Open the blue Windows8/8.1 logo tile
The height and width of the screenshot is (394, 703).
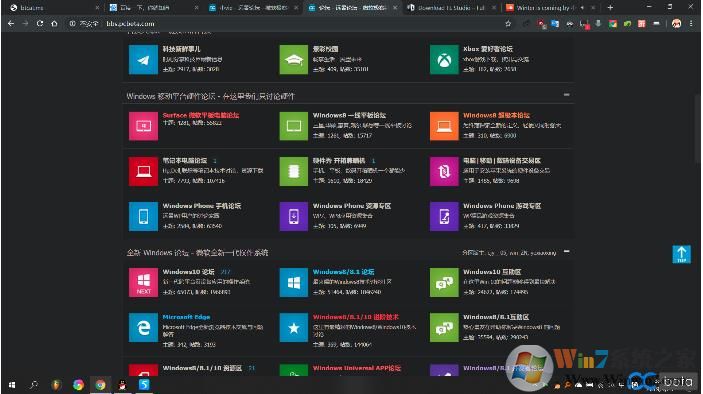(294, 282)
